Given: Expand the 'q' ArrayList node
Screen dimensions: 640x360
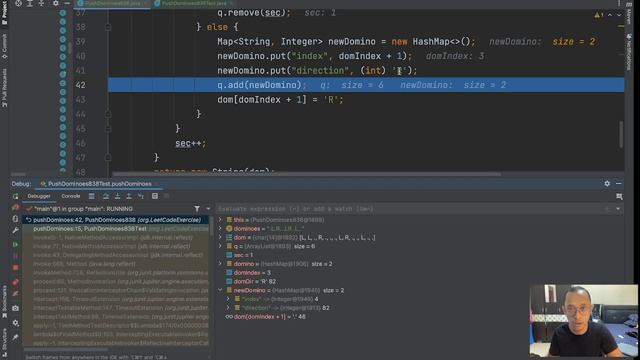Looking at the screenshot, I should (x=220, y=246).
